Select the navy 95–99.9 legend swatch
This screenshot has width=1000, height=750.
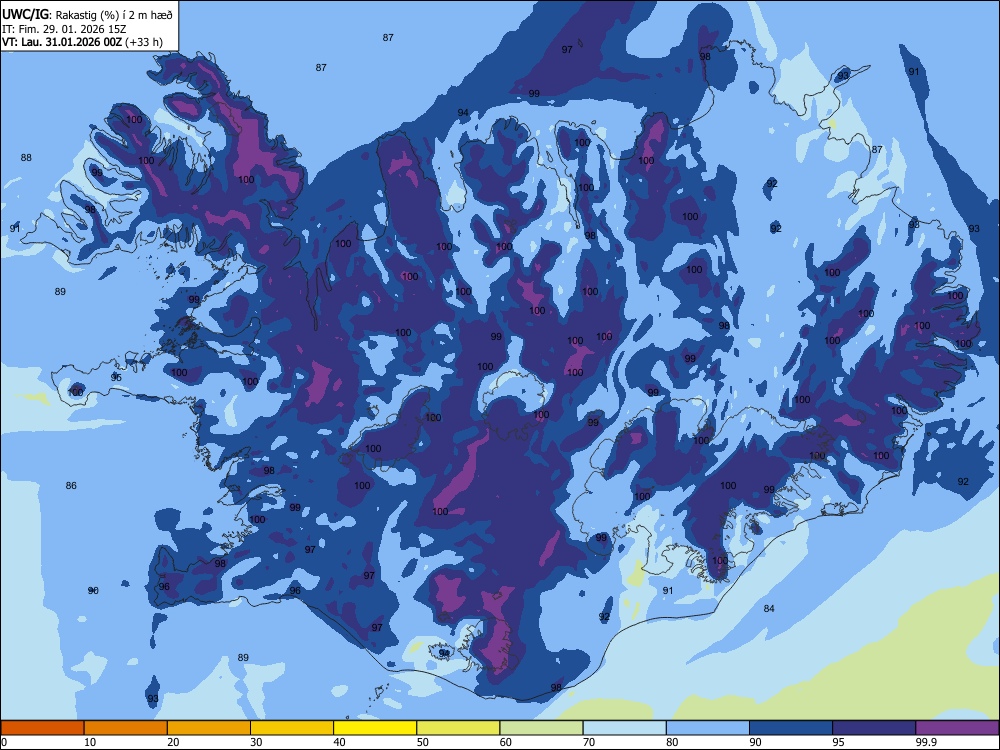[x=874, y=728]
